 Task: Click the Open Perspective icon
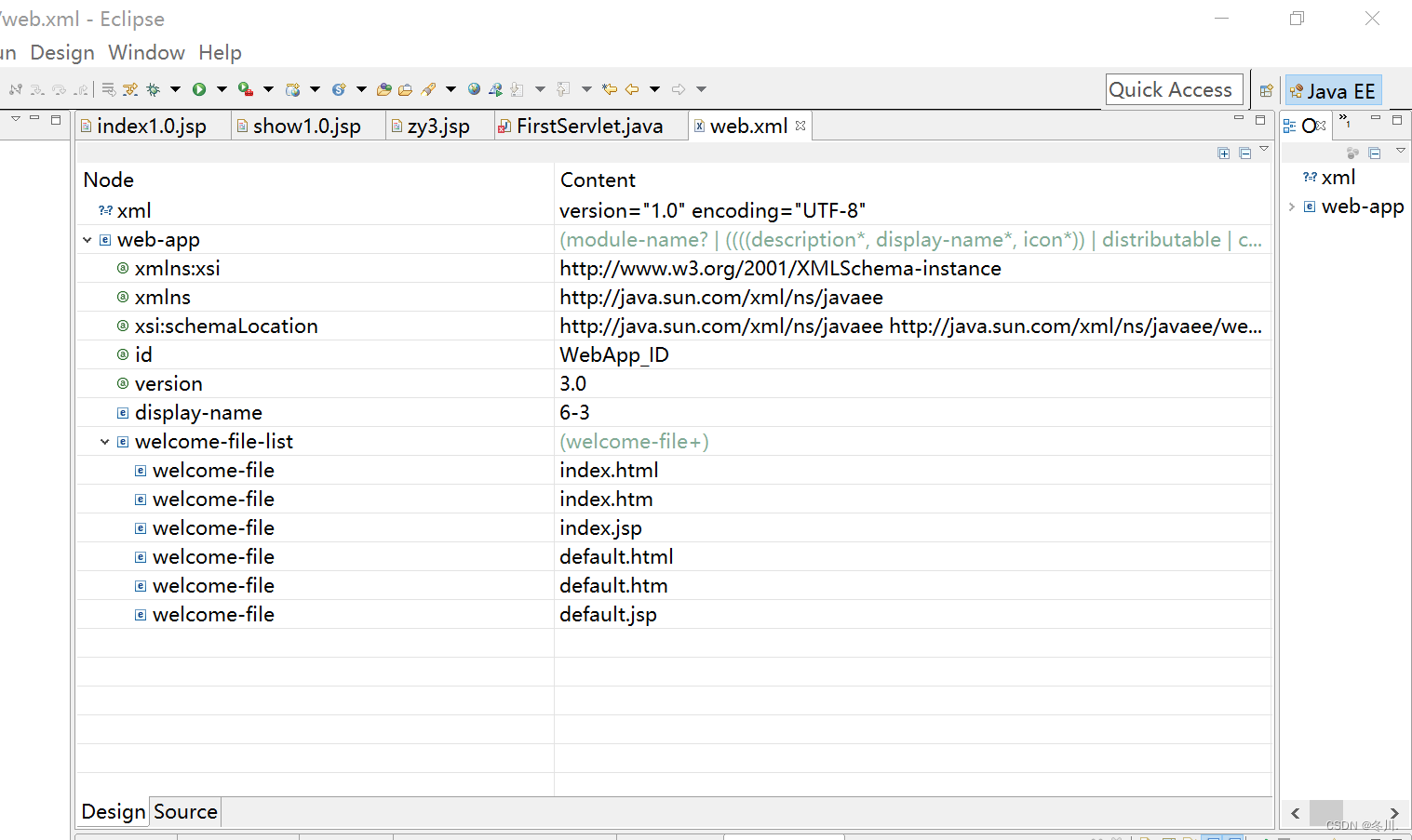point(1266,90)
